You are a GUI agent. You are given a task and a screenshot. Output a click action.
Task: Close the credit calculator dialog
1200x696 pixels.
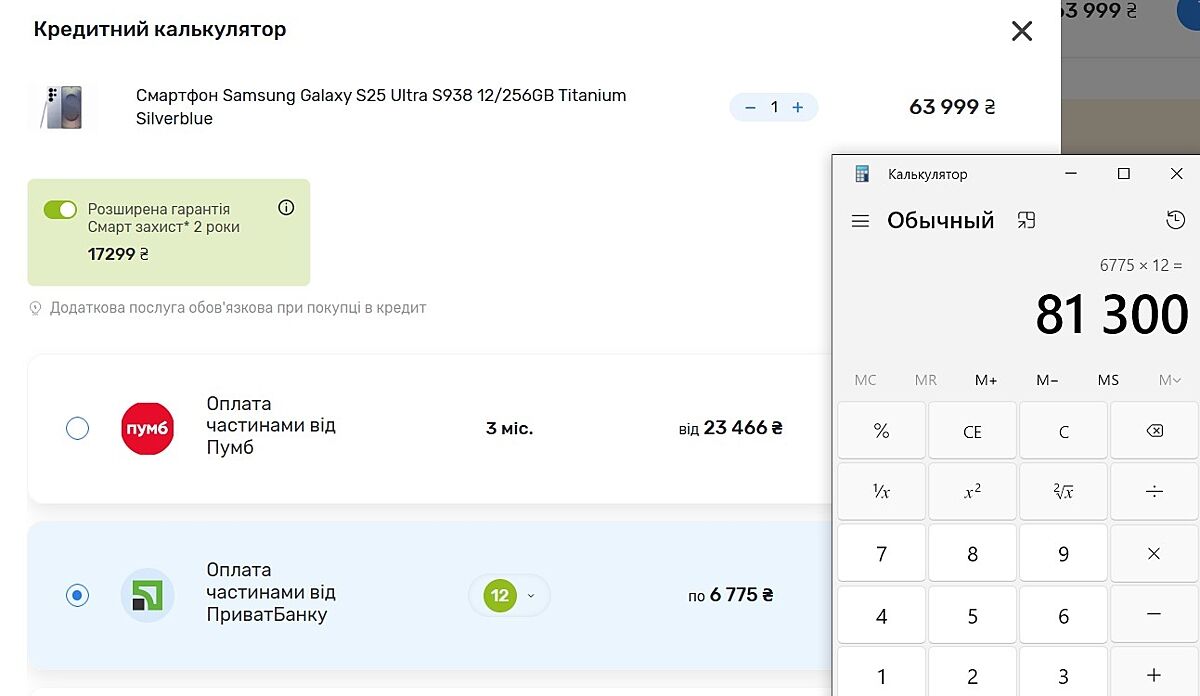pos(1021,31)
